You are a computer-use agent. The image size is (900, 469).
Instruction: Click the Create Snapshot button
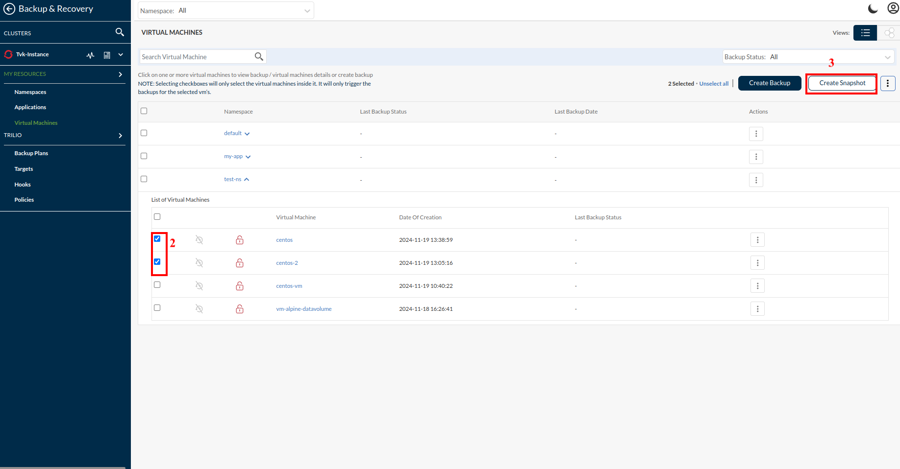coord(842,83)
